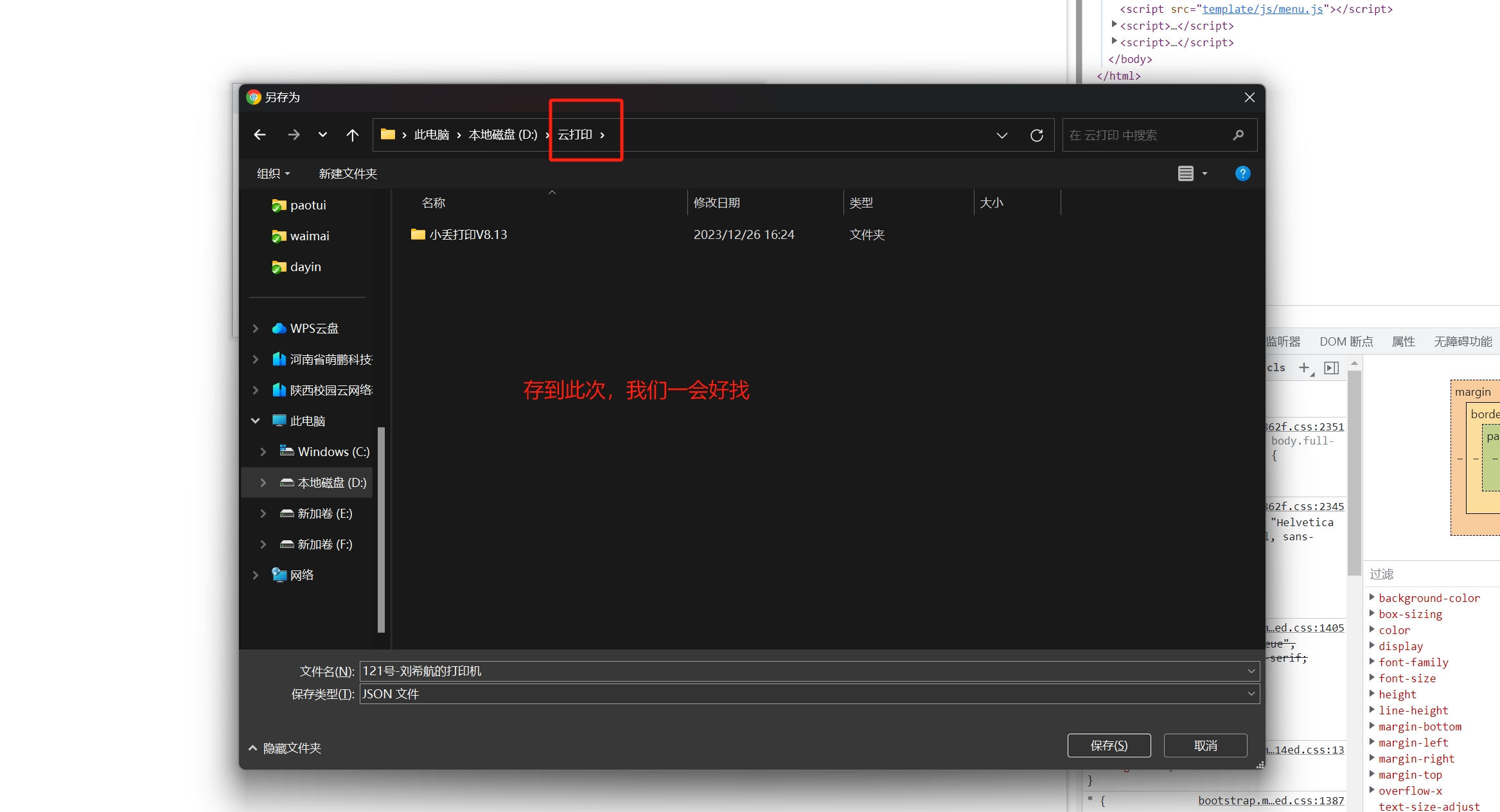Expand box-sizing computed property

[x=1372, y=613]
